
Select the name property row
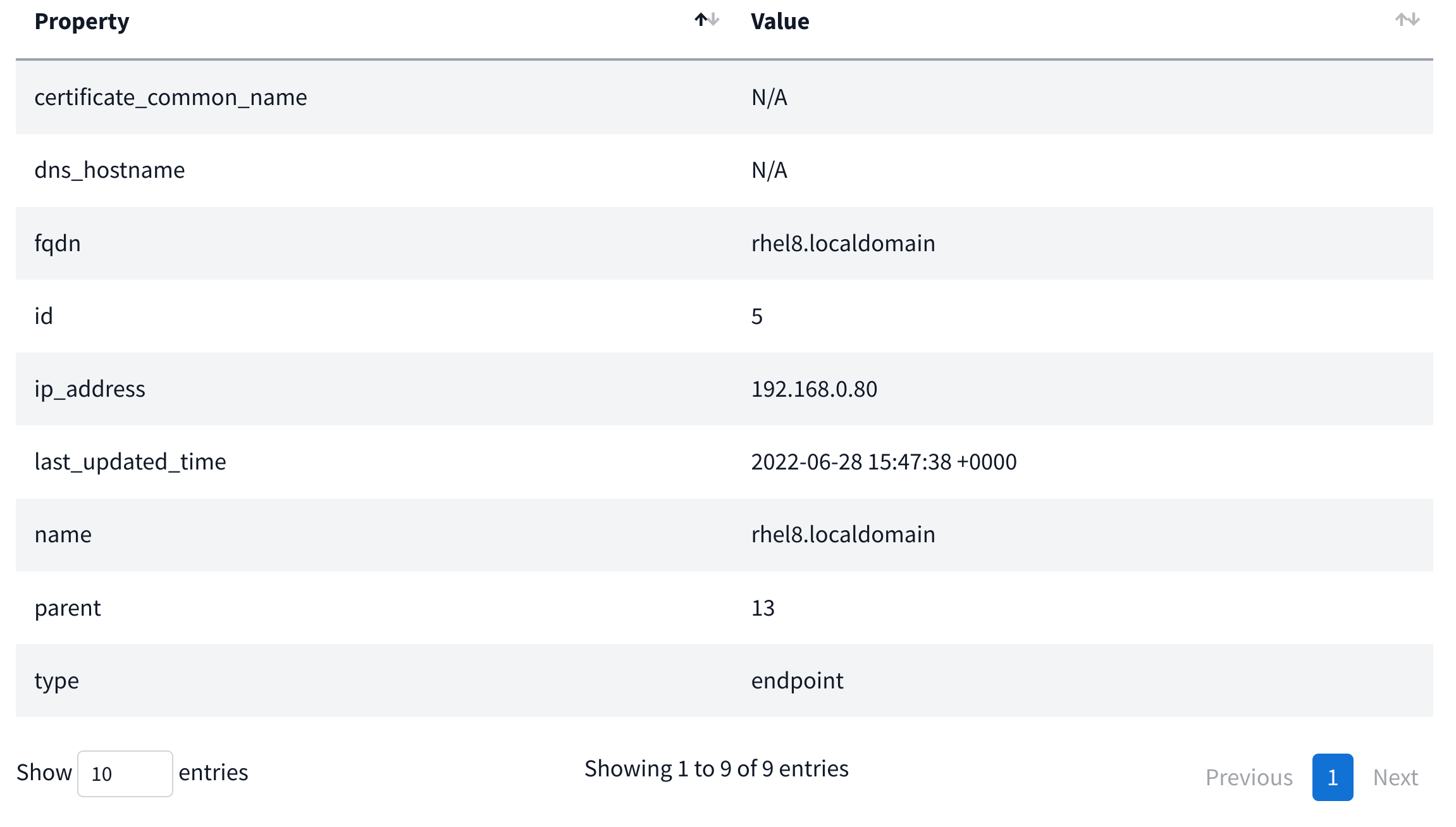pyautogui.click(x=63, y=535)
